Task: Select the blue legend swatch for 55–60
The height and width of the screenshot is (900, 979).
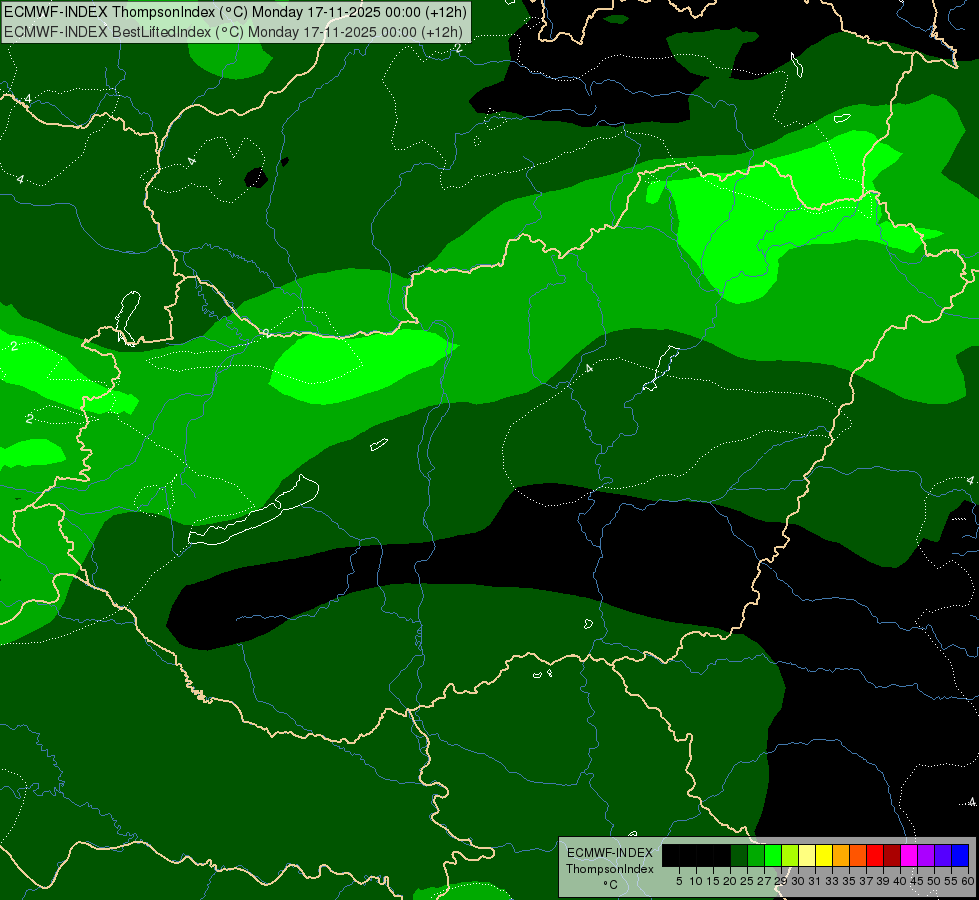Action: [960, 856]
